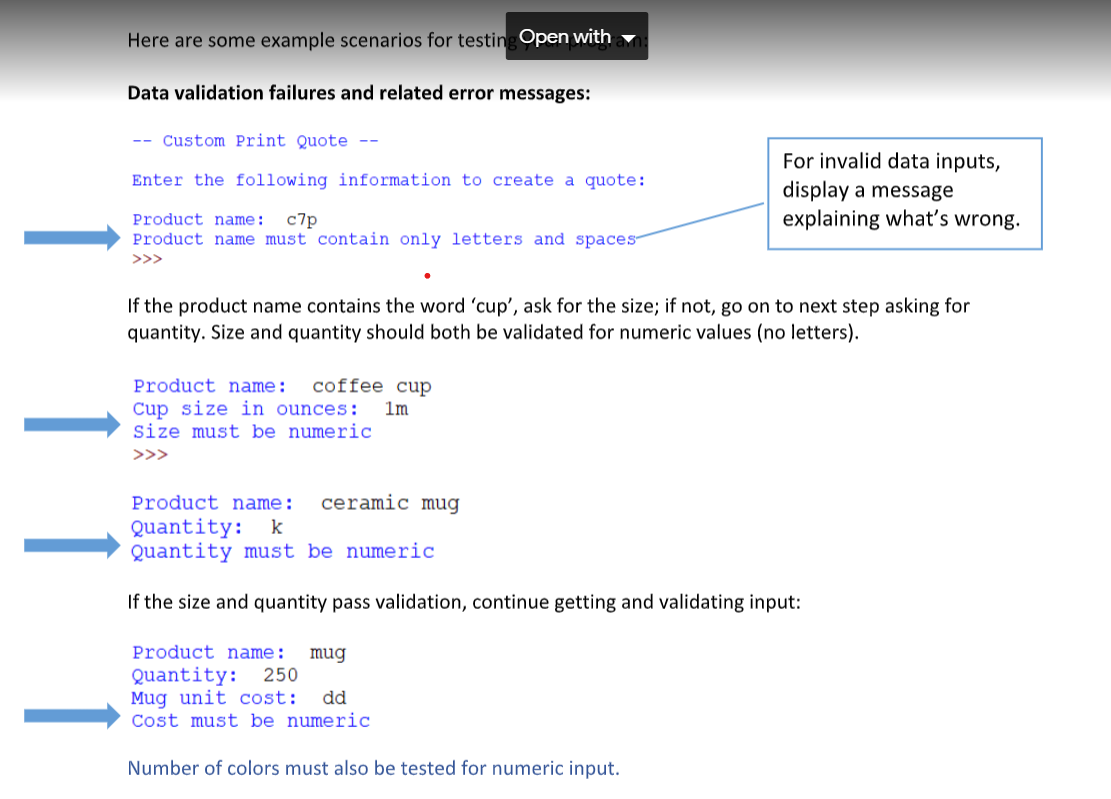Image resolution: width=1111 pixels, height=799 pixels.
Task: Click the callout box about invalid data inputs
Action: (x=903, y=192)
